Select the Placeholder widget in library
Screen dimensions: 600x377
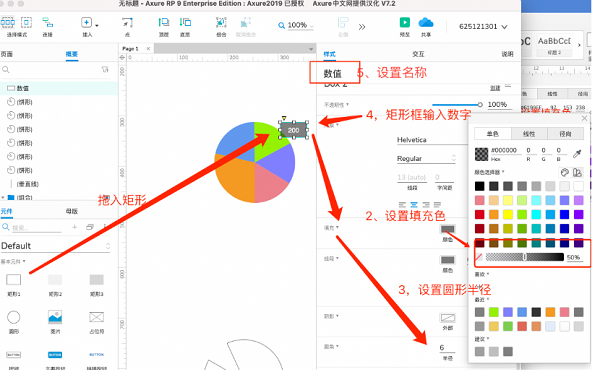[x=96, y=317]
